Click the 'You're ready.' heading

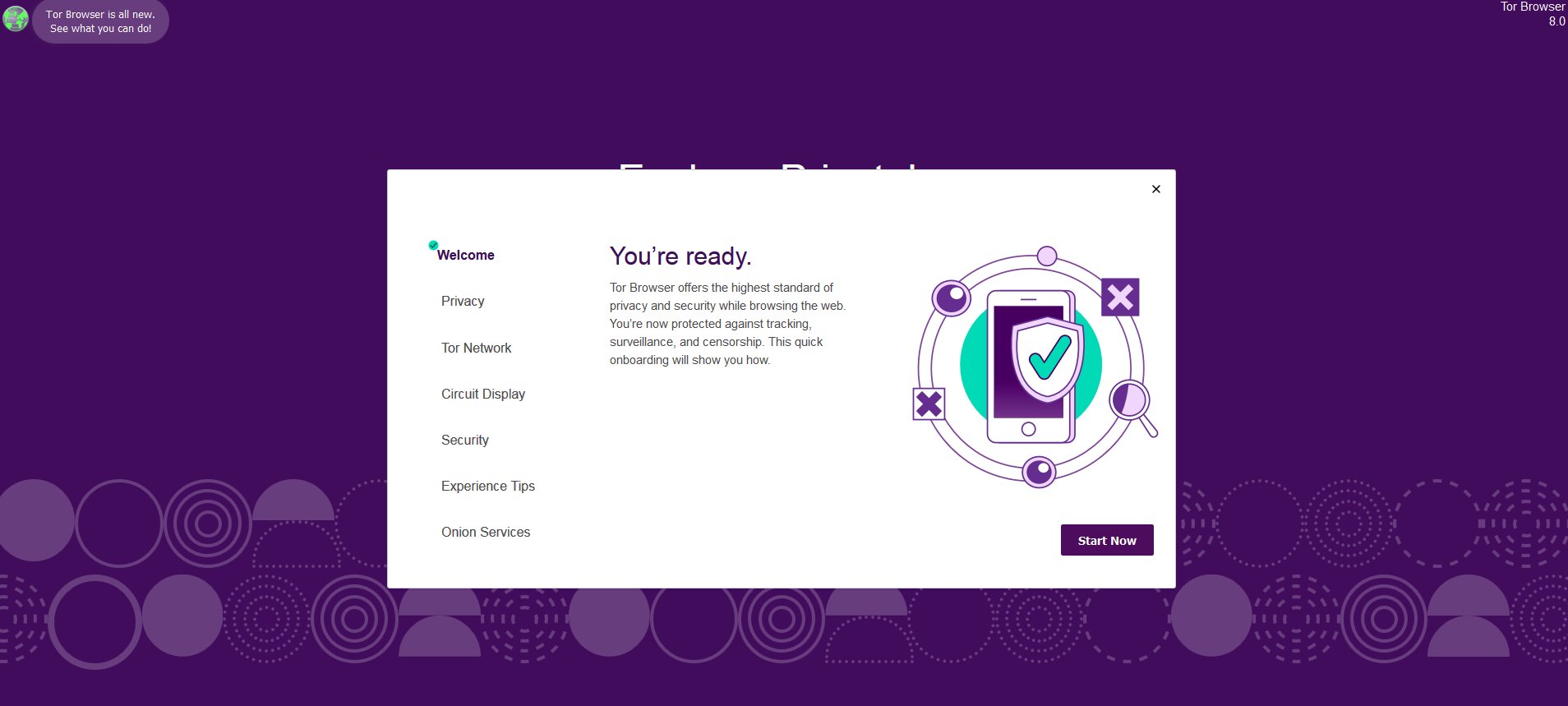pyautogui.click(x=680, y=256)
